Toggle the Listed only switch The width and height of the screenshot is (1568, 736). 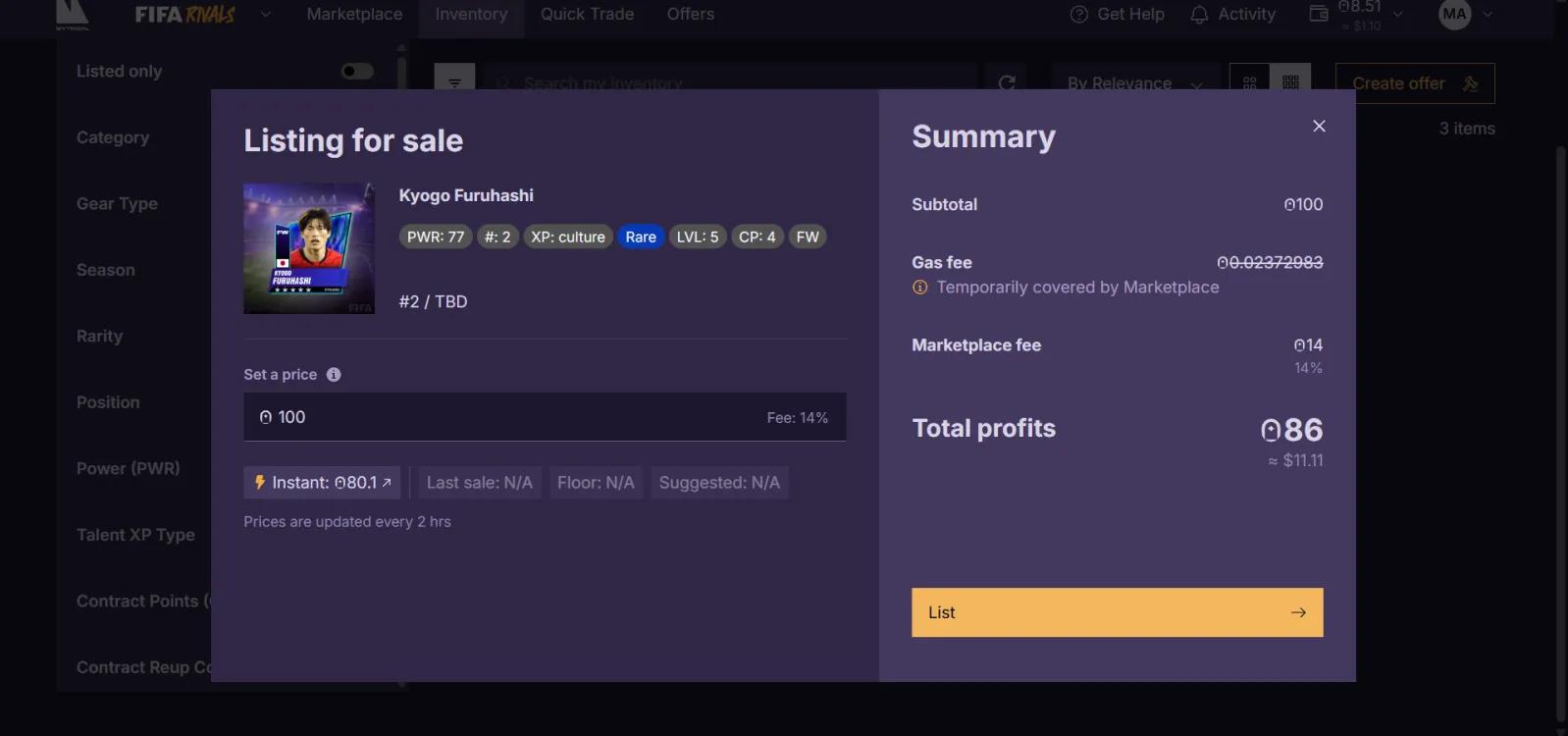coord(357,71)
